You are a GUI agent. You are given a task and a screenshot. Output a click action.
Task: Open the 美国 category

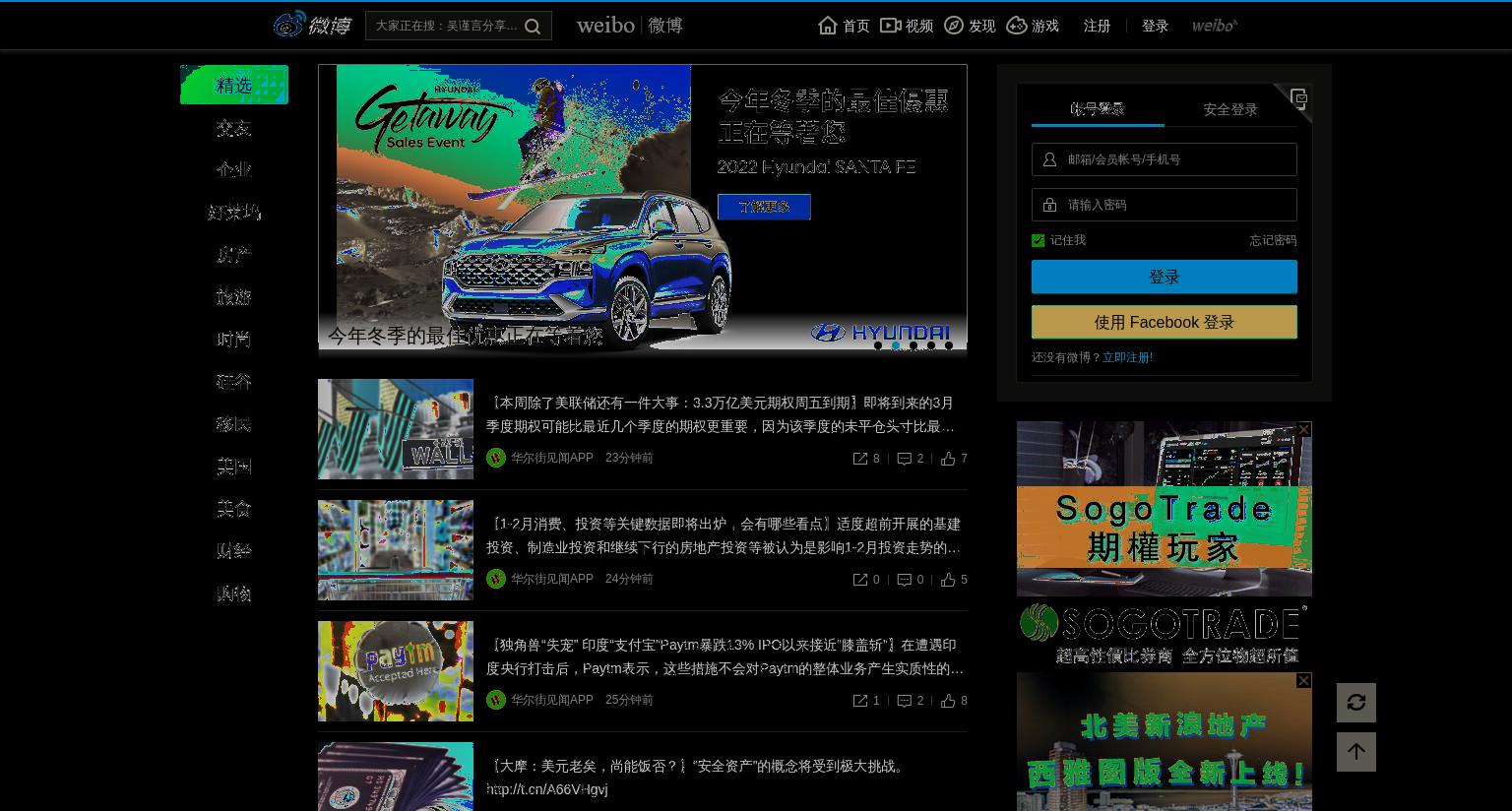click(x=234, y=467)
